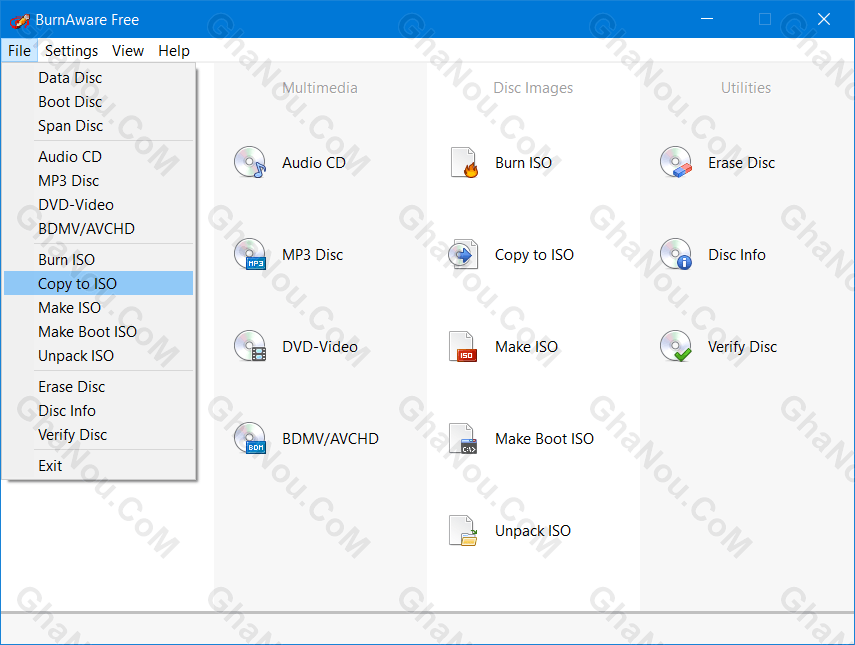Image resolution: width=855 pixels, height=645 pixels.
Task: Choose Make ISO in the File menu
Action: click(99, 308)
